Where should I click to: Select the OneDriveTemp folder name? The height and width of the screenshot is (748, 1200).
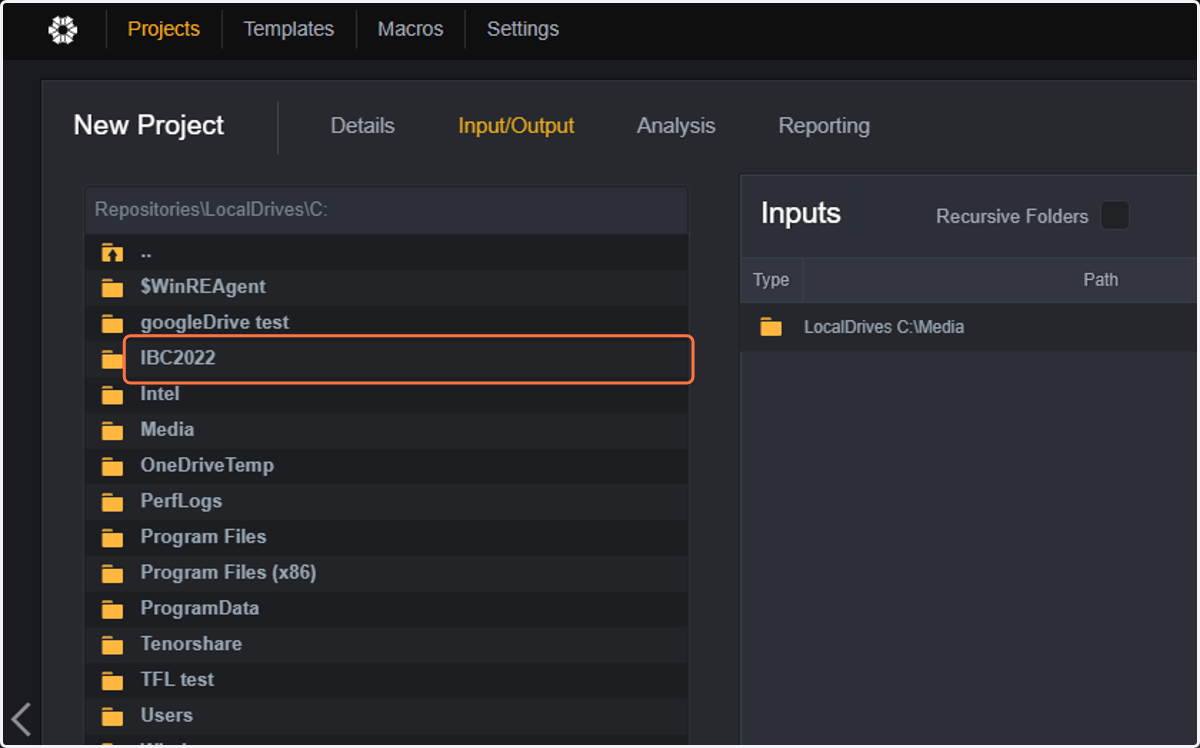[207, 465]
